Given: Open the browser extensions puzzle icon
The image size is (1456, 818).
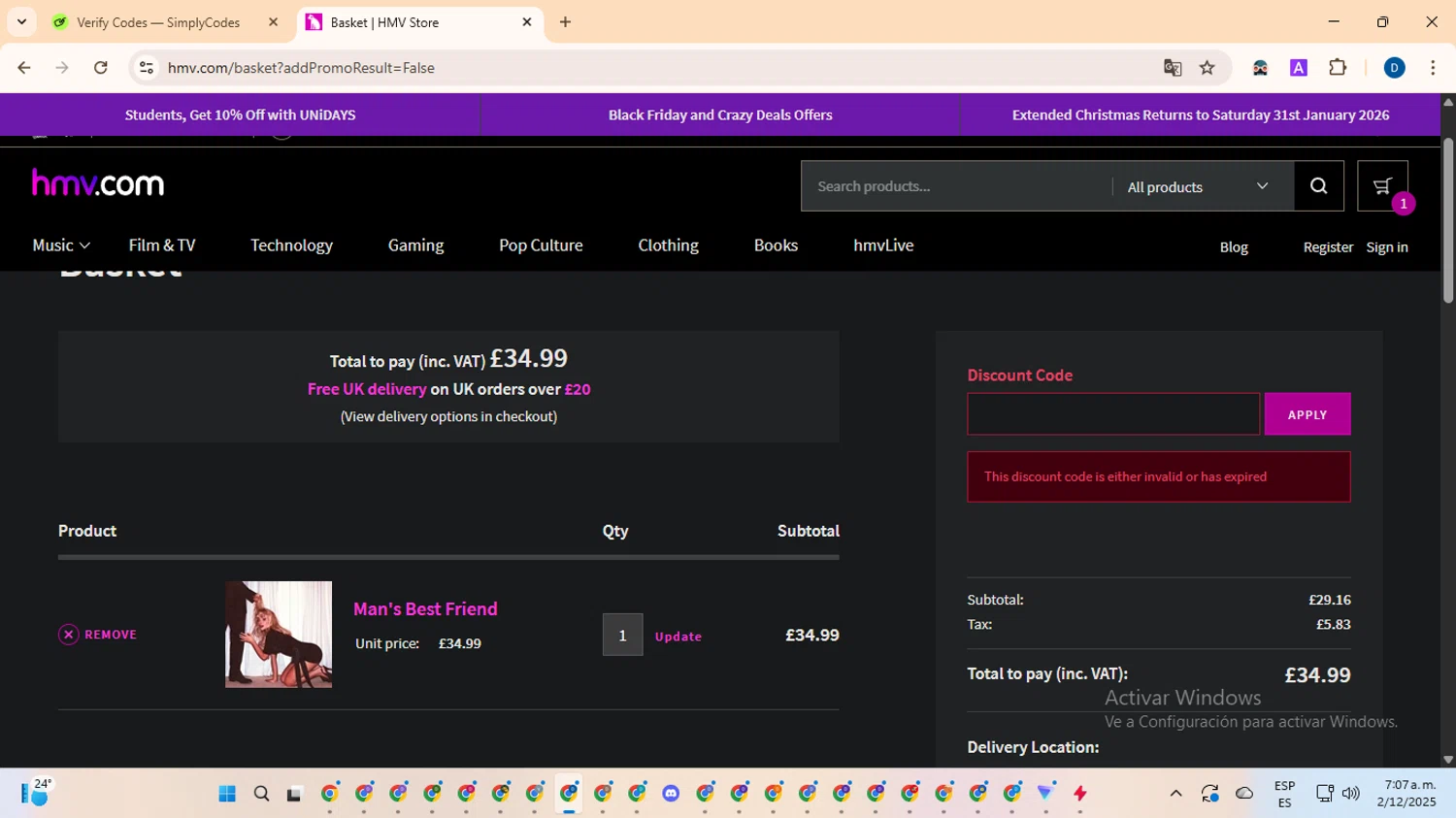Looking at the screenshot, I should click(1338, 68).
